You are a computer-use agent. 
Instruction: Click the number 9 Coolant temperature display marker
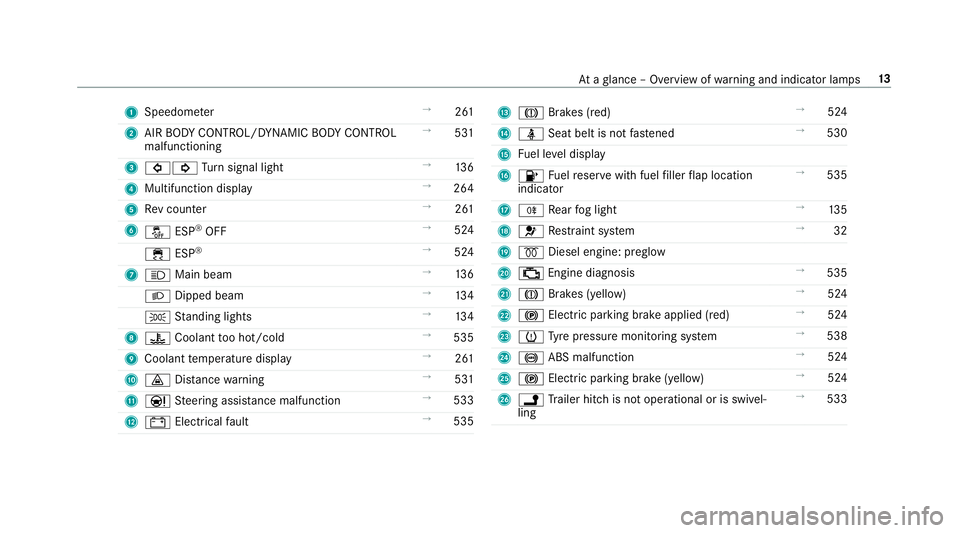pos(131,359)
